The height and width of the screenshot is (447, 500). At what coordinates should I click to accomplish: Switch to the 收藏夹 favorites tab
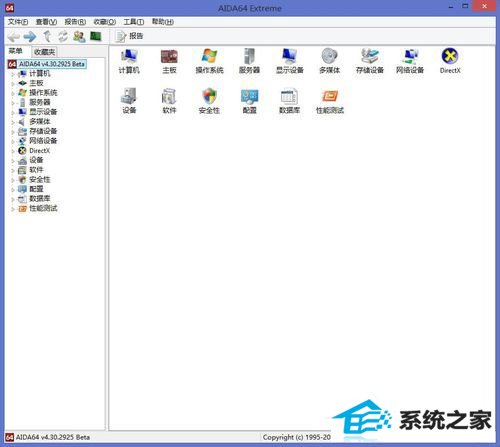44,52
